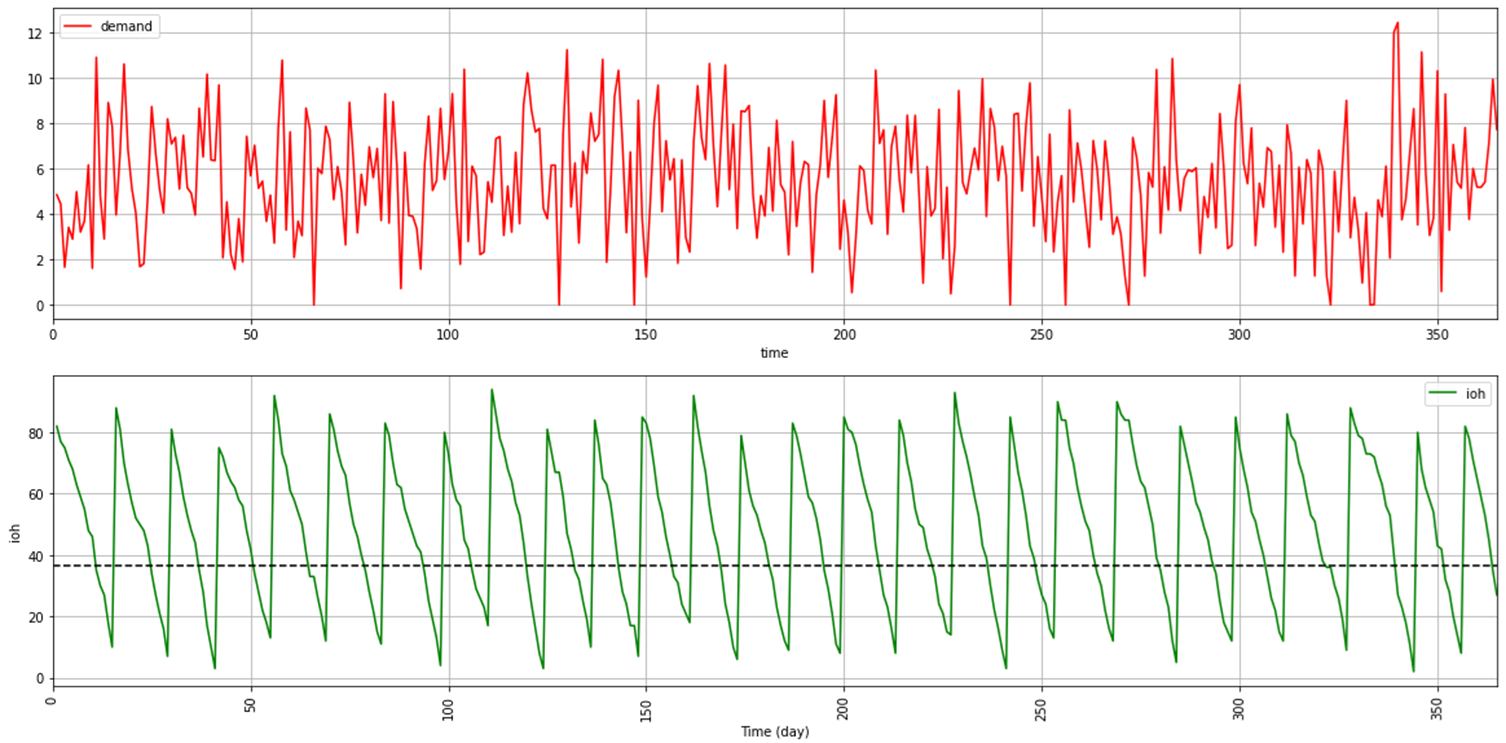Select the highest peak of the green ioh line
The width and height of the screenshot is (1506, 743).
[492, 390]
